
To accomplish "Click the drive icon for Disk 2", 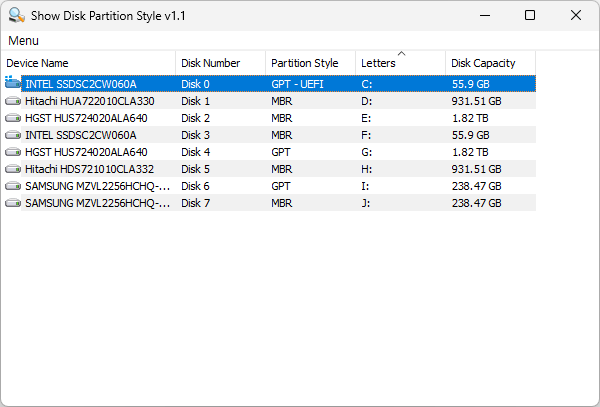I will (x=13, y=118).
